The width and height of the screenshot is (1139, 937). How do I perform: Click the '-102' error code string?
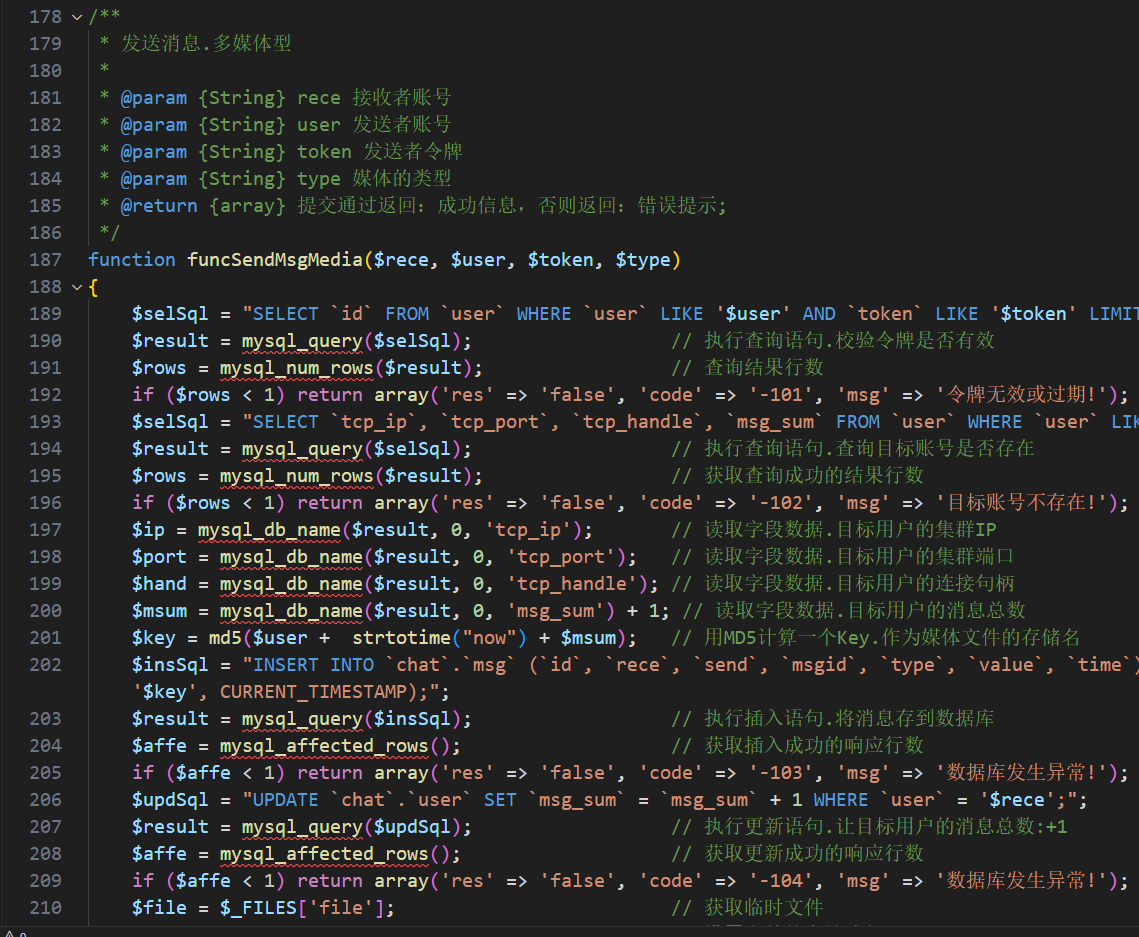point(781,503)
